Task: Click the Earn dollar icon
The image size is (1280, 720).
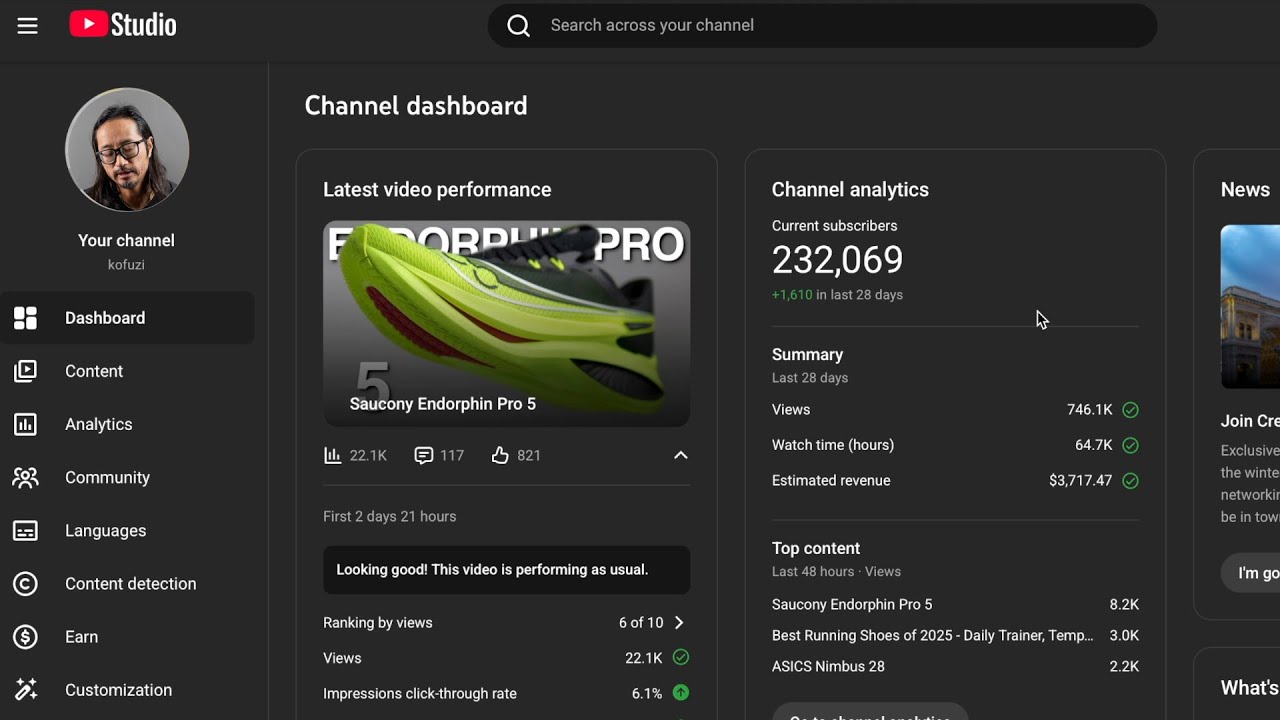Action: (26, 637)
